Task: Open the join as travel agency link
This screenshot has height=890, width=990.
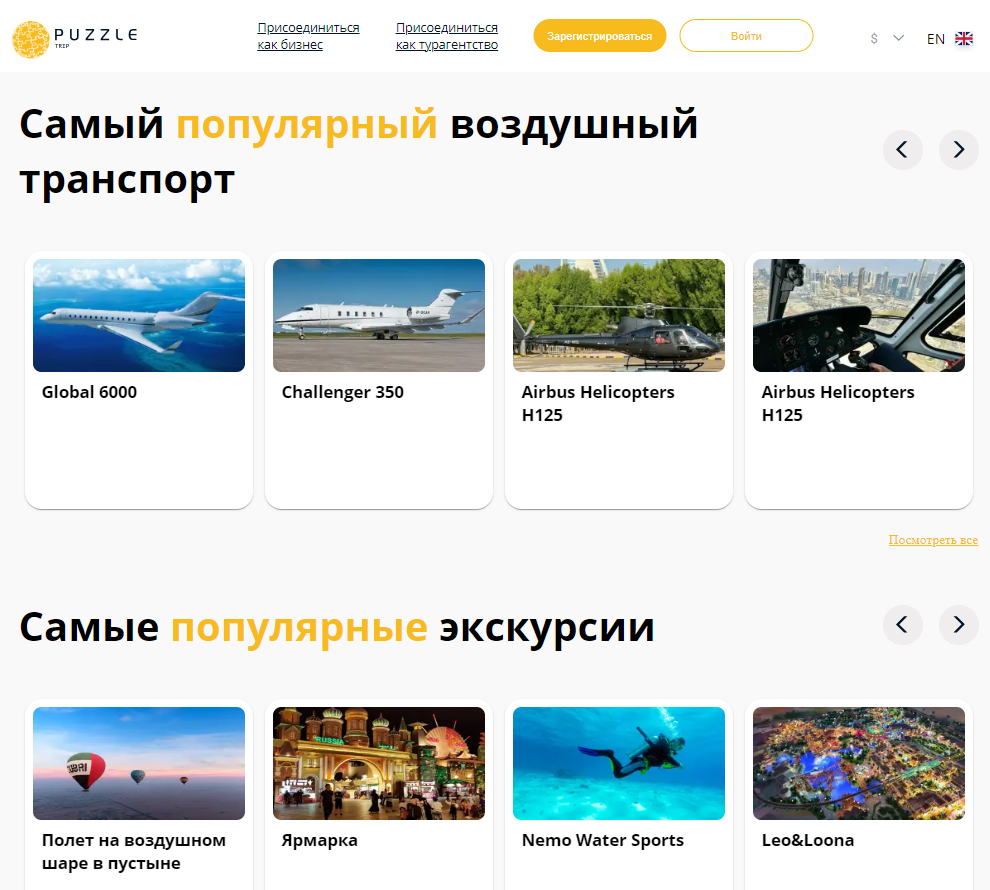Action: [446, 36]
